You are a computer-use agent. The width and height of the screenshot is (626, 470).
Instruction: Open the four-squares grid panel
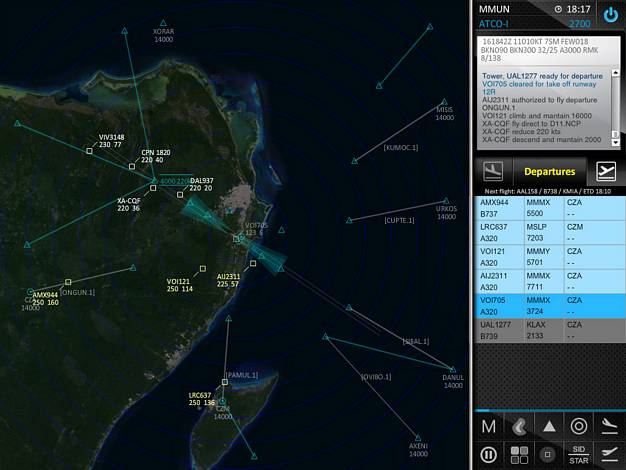click(x=518, y=454)
